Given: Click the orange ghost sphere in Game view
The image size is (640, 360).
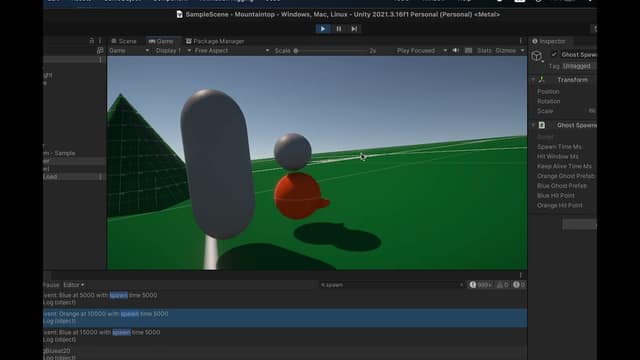Looking at the screenshot, I should pos(298,196).
